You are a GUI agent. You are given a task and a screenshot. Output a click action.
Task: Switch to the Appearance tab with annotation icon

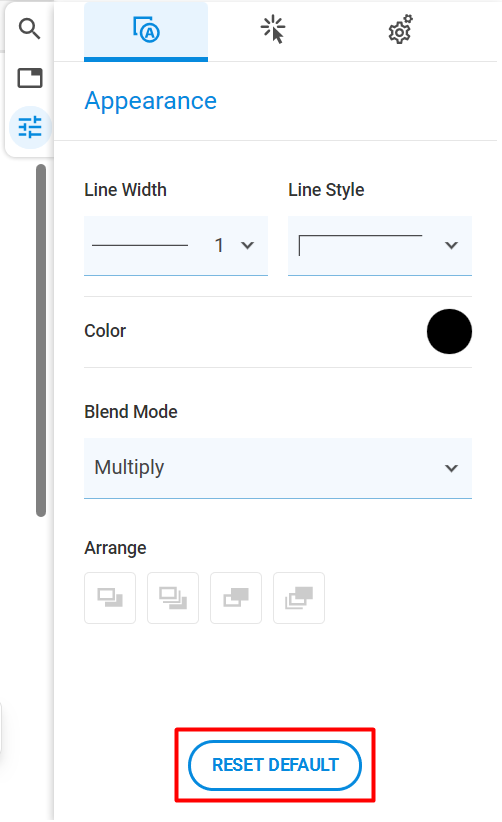coord(146,31)
